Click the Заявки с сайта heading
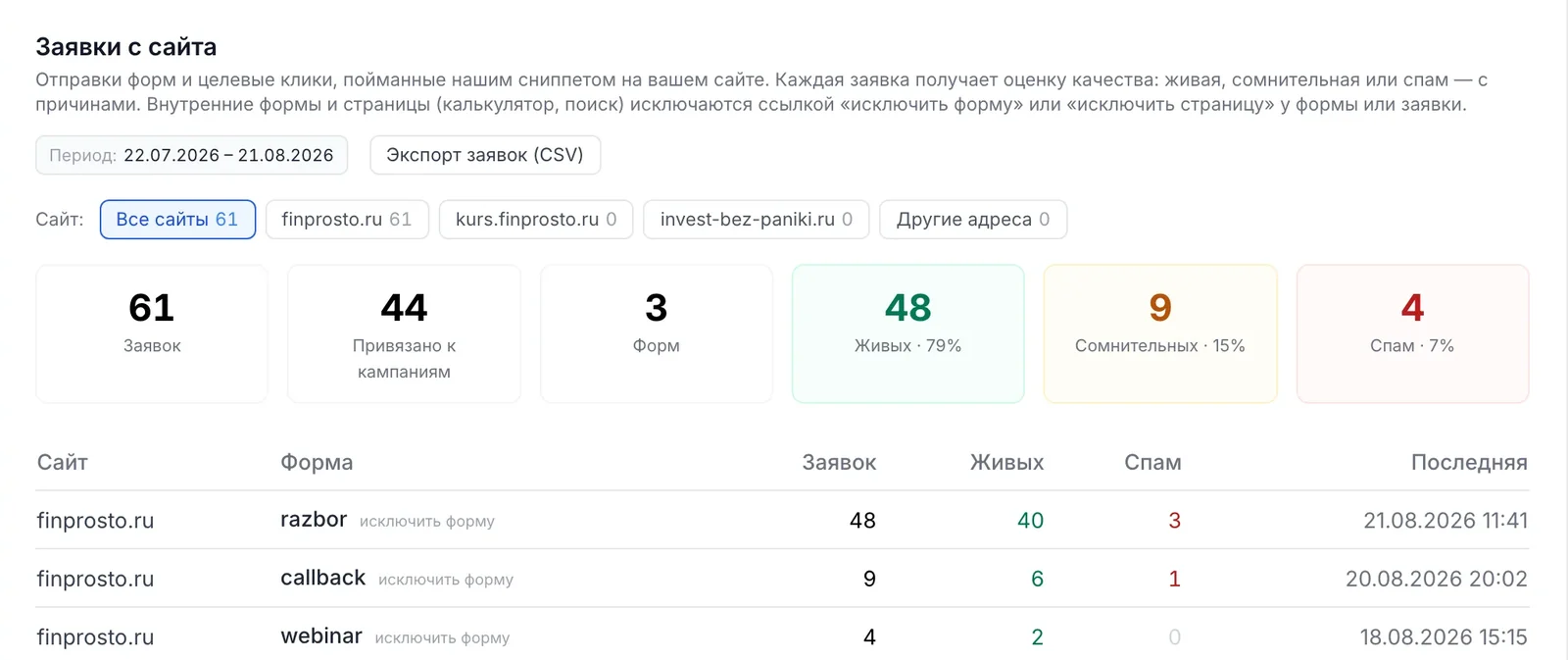The image size is (1568, 660). click(x=126, y=47)
